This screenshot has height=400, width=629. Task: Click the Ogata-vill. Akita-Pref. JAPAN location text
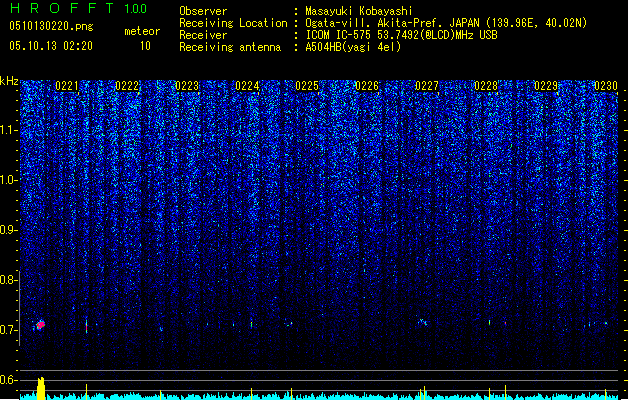(x=446, y=23)
